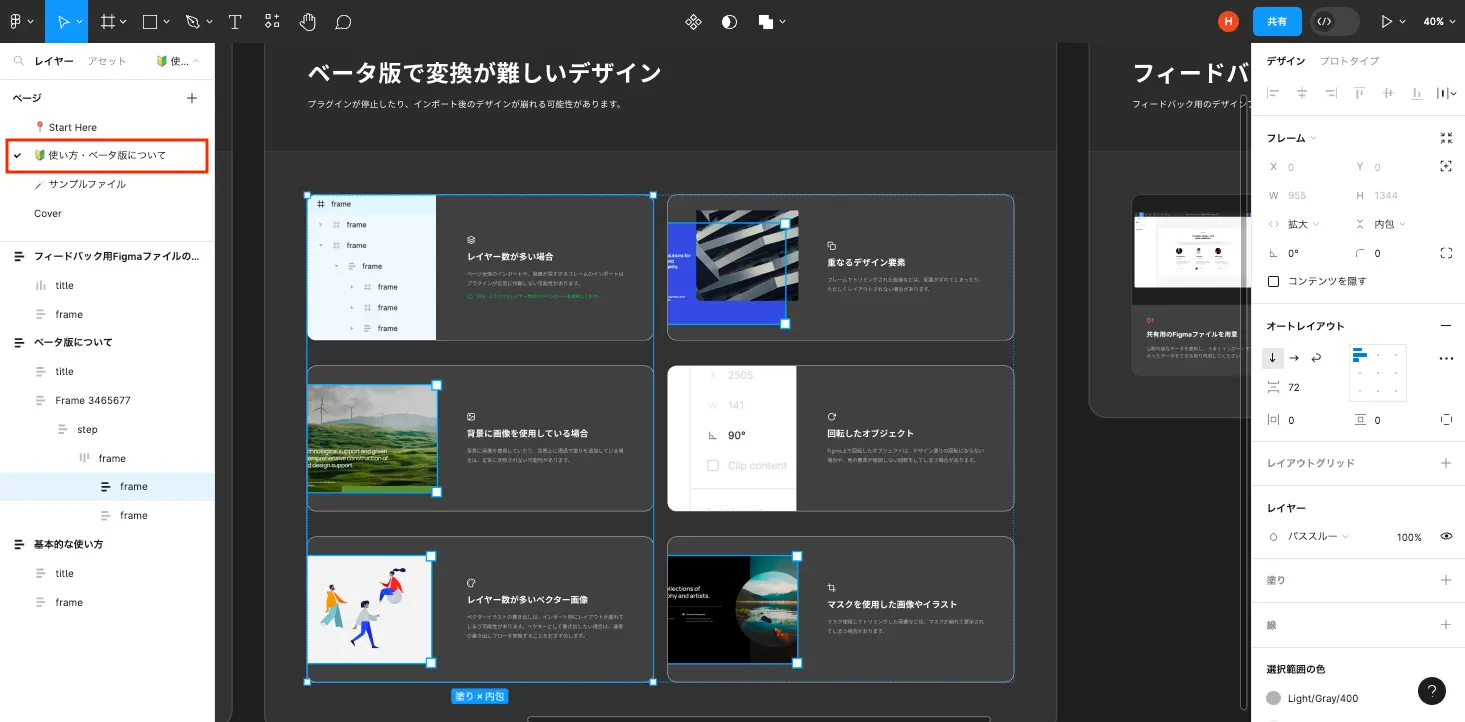Add a fill via 塗り plus
The image size is (1465, 722).
point(1445,580)
